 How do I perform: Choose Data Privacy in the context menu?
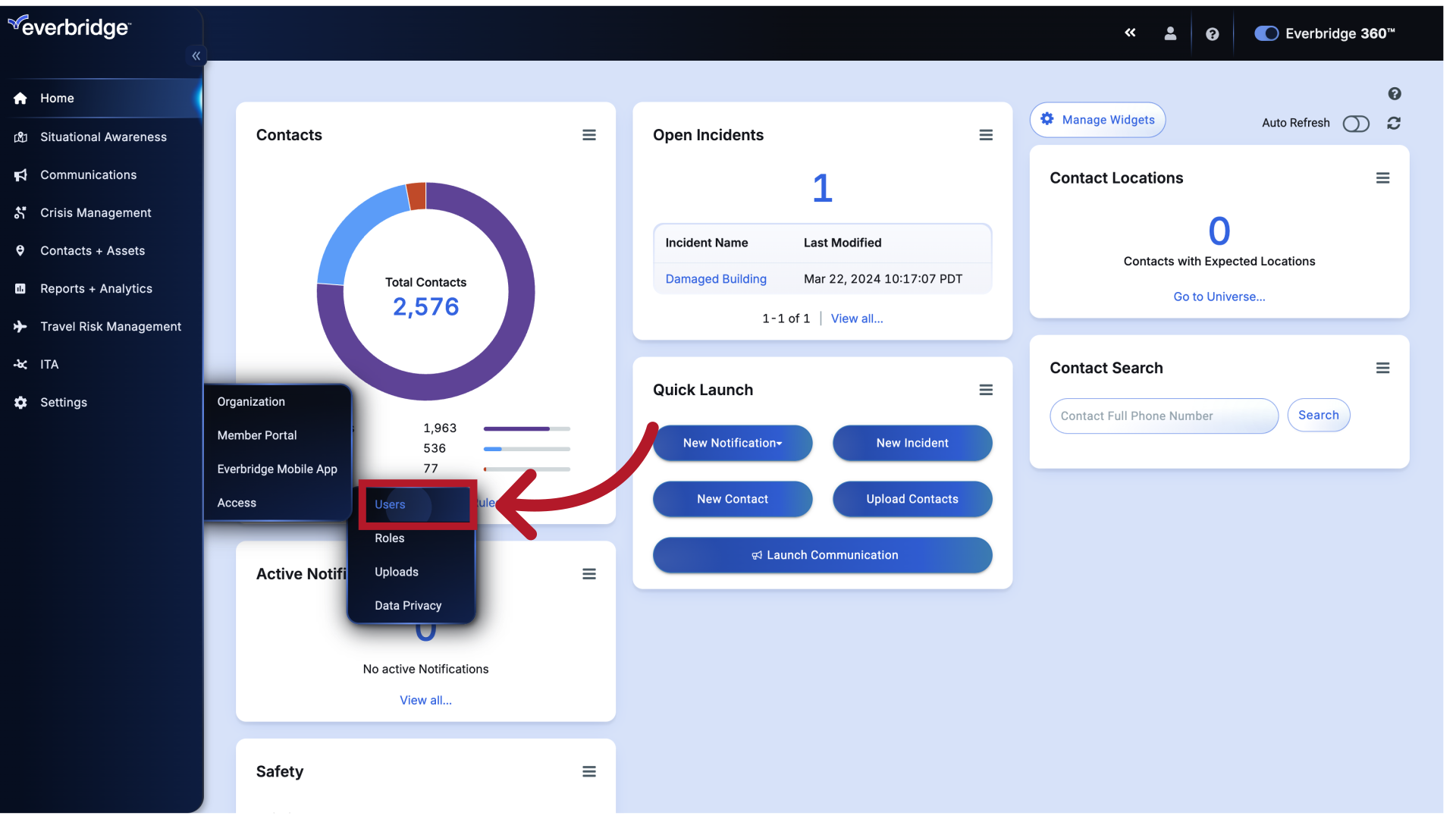(407, 605)
